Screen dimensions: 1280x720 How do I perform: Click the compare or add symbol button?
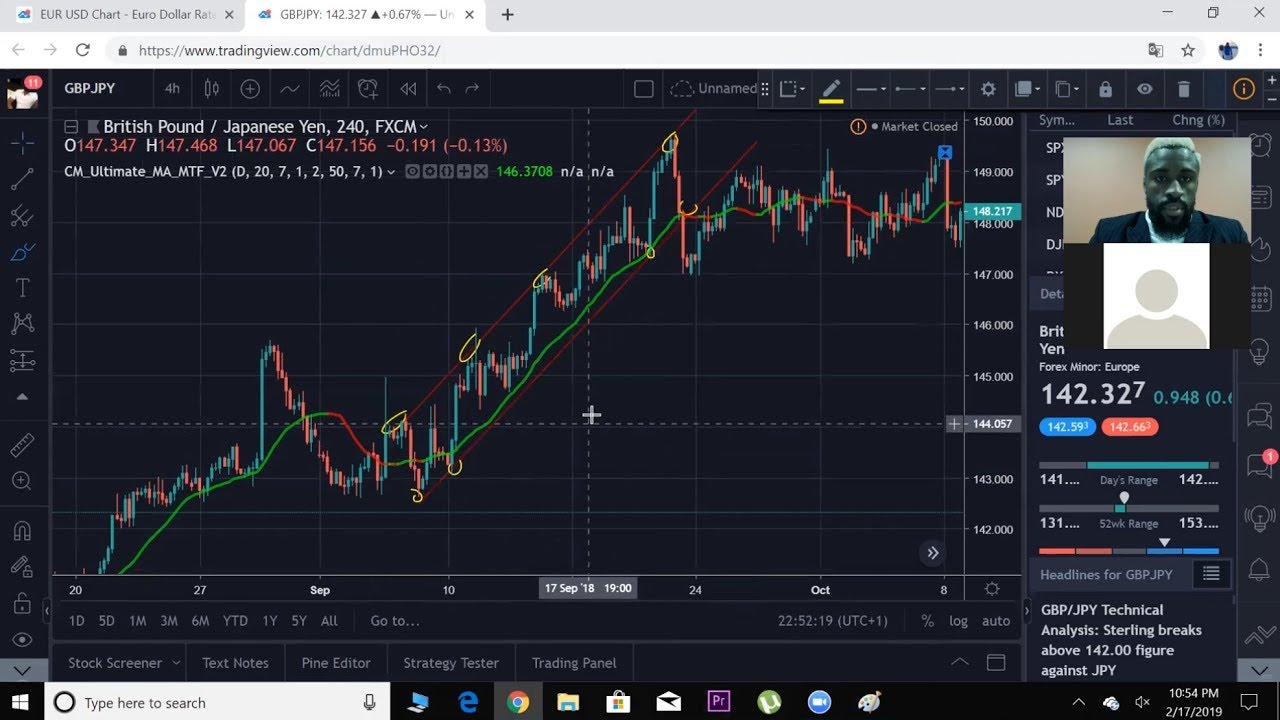click(x=250, y=88)
